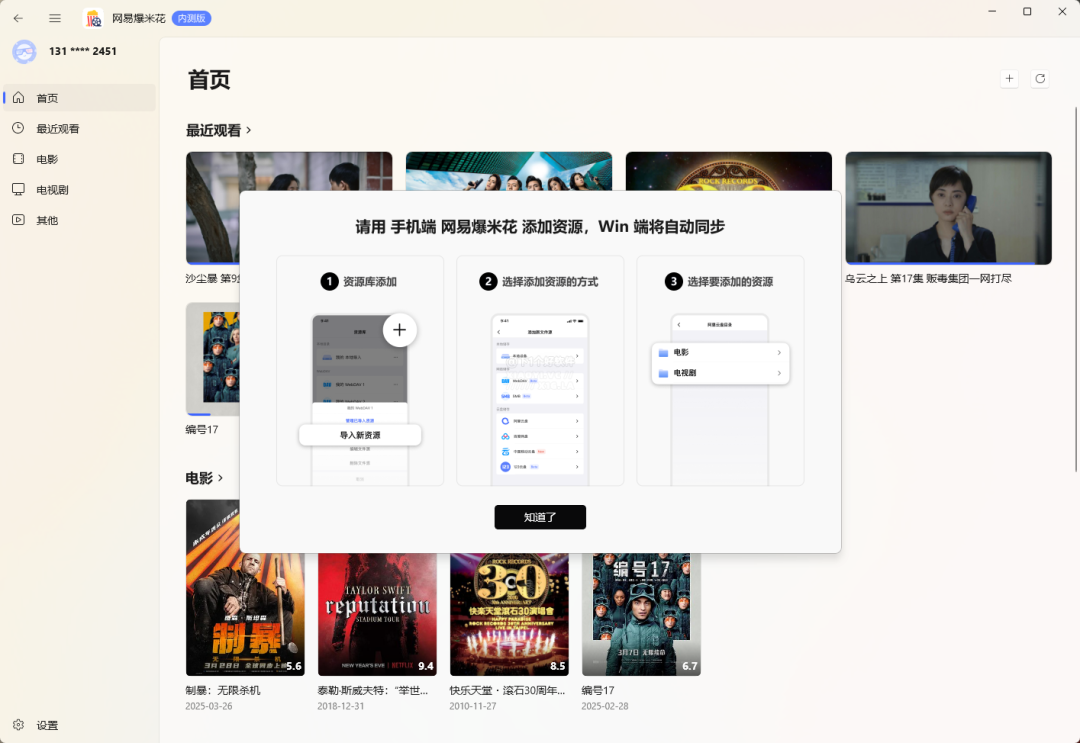Image resolution: width=1080 pixels, height=743 pixels.
Task: Click the 泰勒·斯威夫特 movie title text
Action: (373, 690)
